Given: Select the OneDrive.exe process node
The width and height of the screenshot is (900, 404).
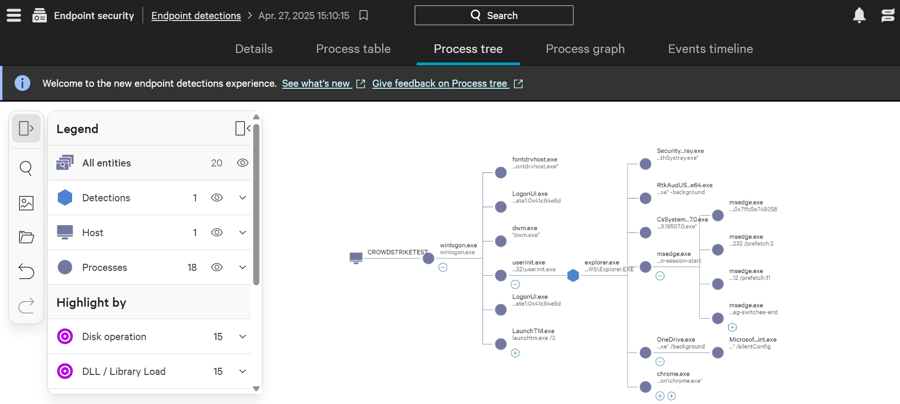Looking at the screenshot, I should point(645,352).
